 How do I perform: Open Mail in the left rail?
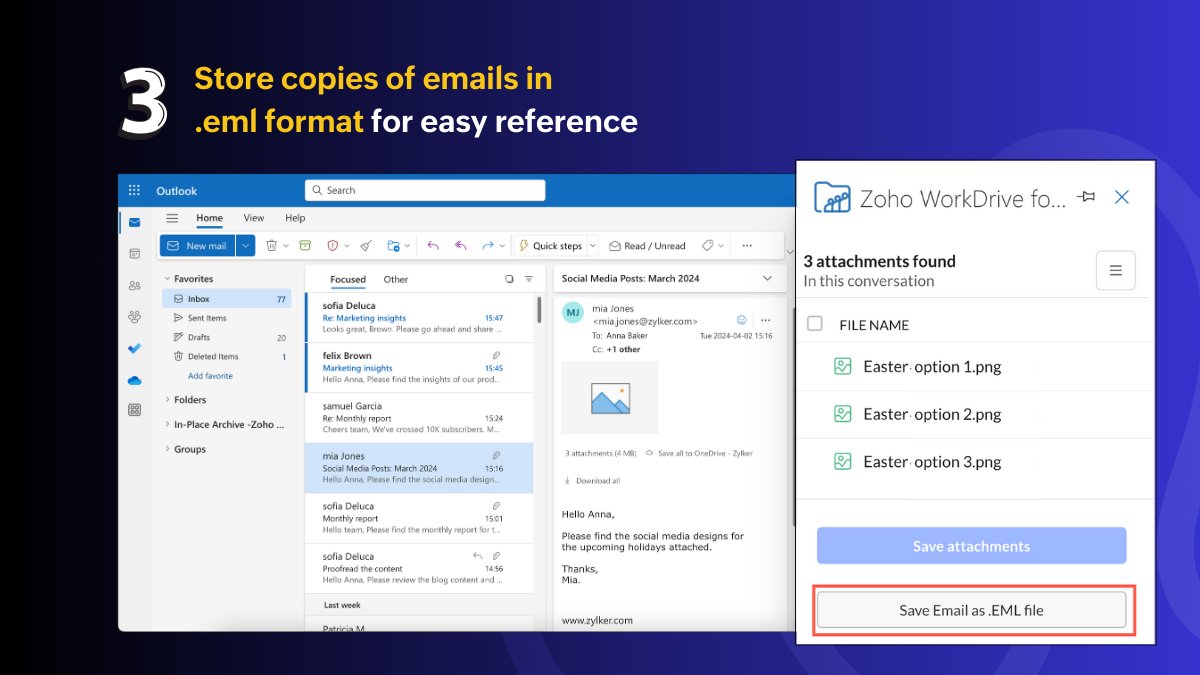pyautogui.click(x=134, y=222)
